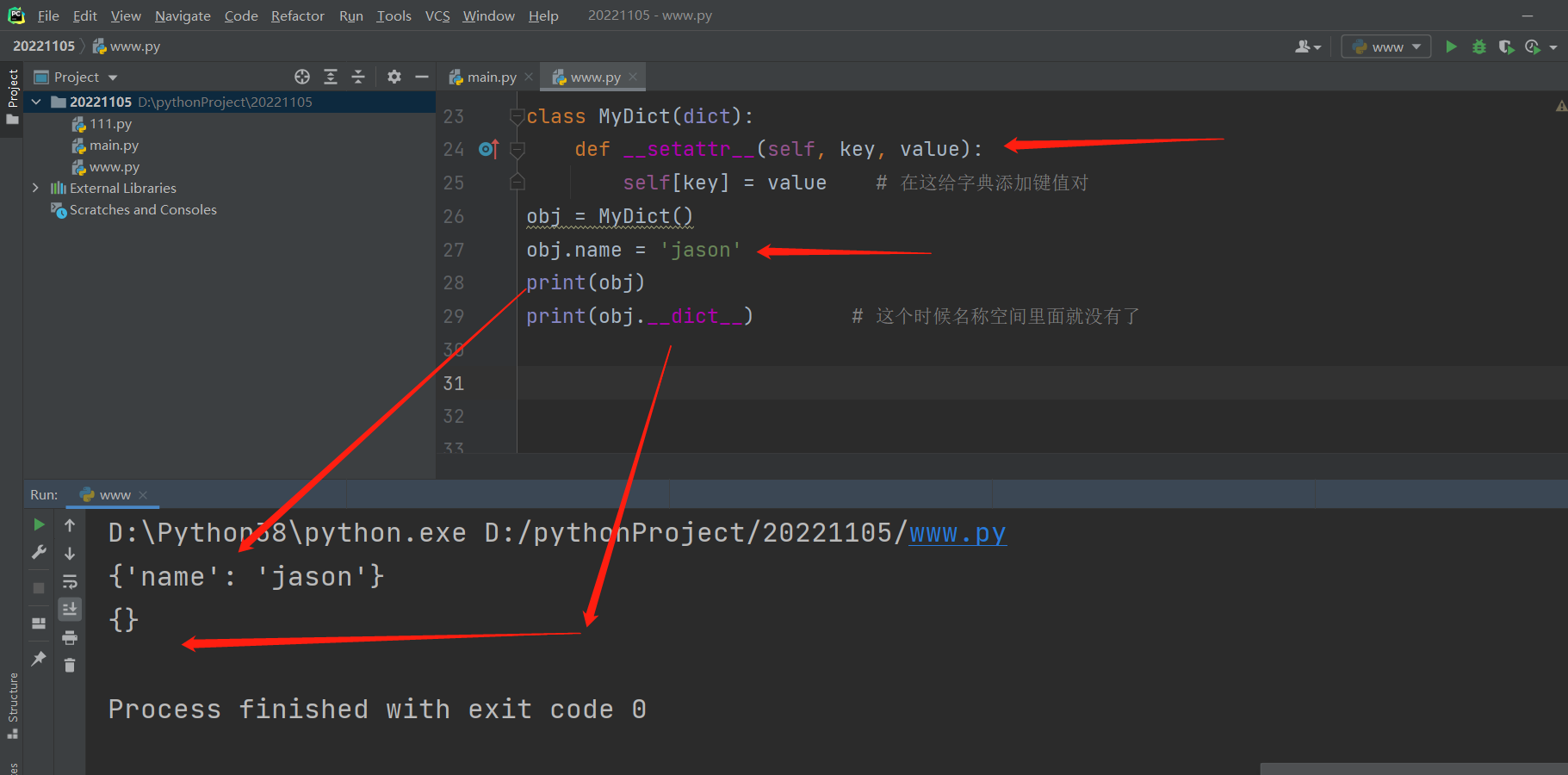Open Project panel gear options

click(x=394, y=77)
